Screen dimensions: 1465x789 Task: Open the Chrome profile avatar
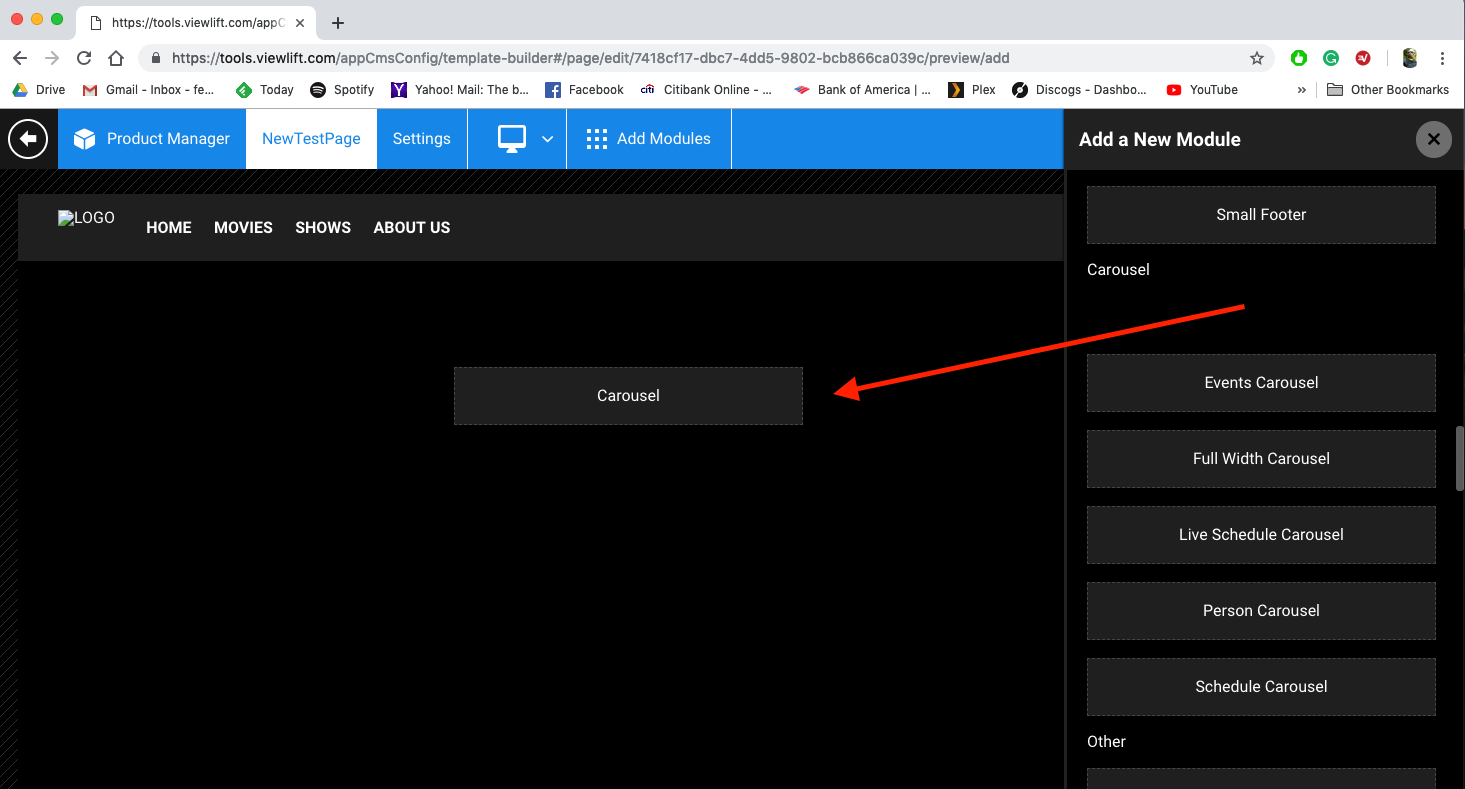click(1410, 58)
